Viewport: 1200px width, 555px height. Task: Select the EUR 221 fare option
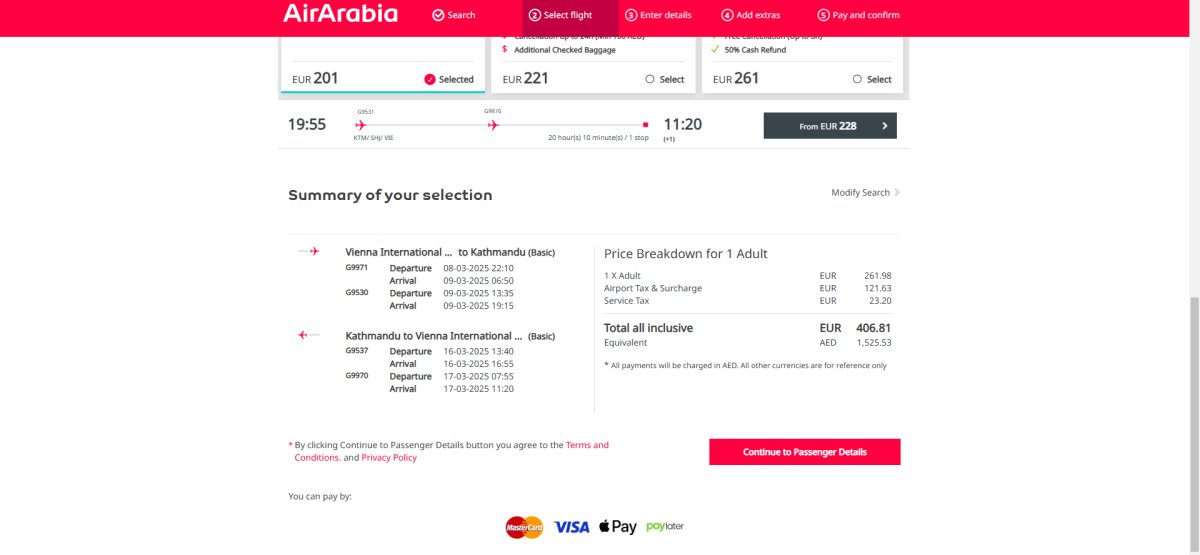pyautogui.click(x=650, y=79)
